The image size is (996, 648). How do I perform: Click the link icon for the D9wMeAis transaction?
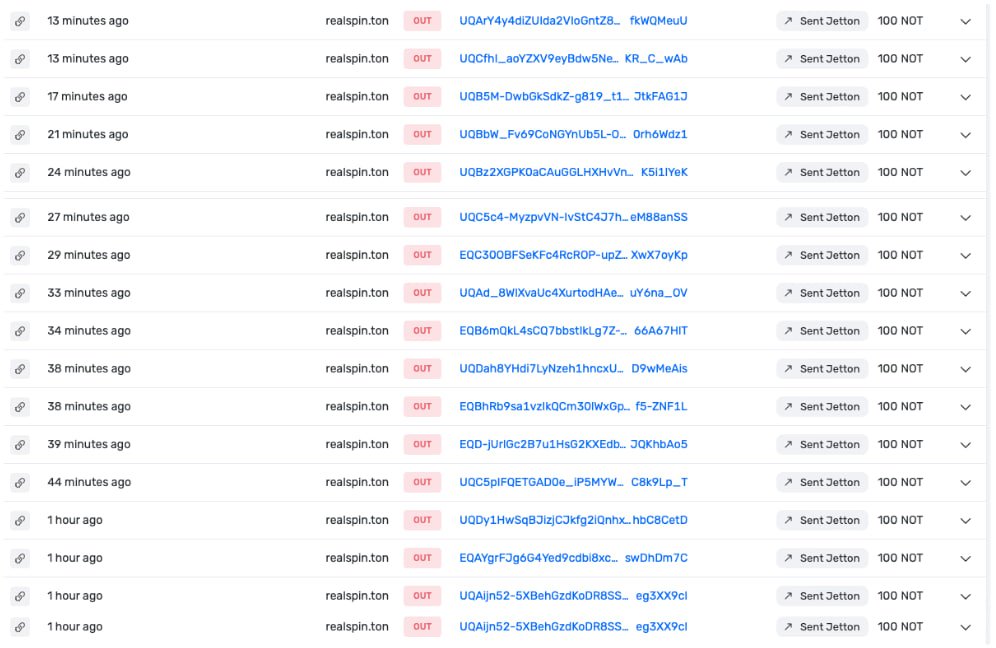click(x=20, y=368)
